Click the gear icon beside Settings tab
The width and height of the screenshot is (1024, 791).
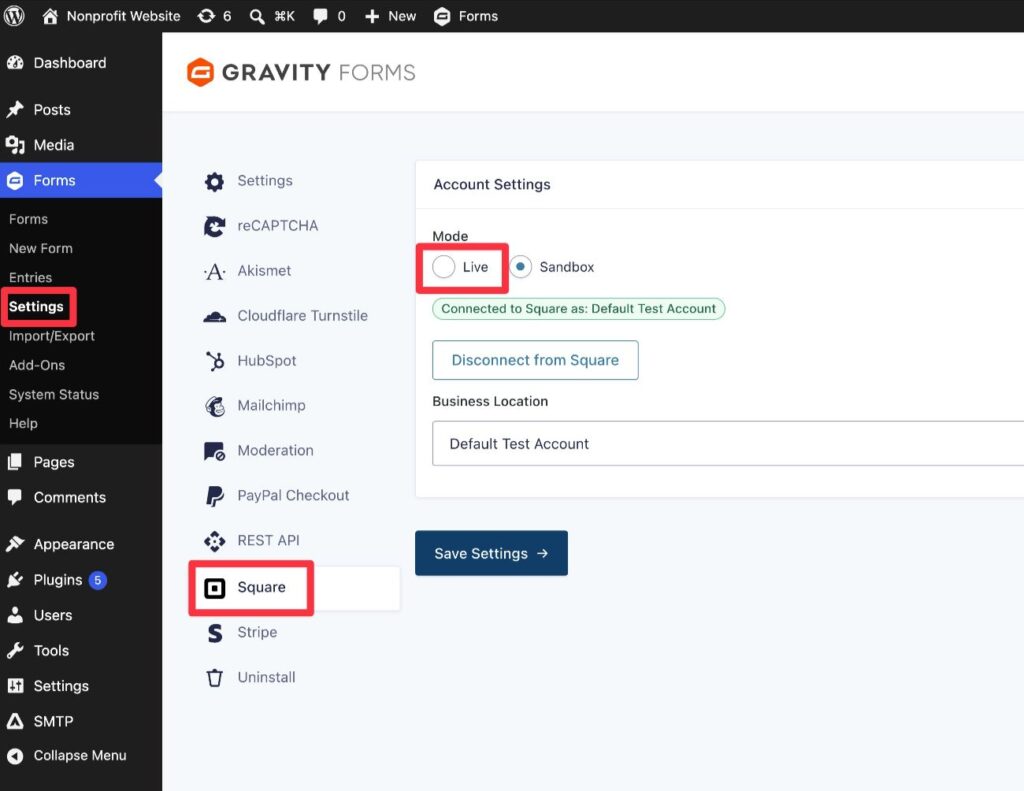click(214, 181)
